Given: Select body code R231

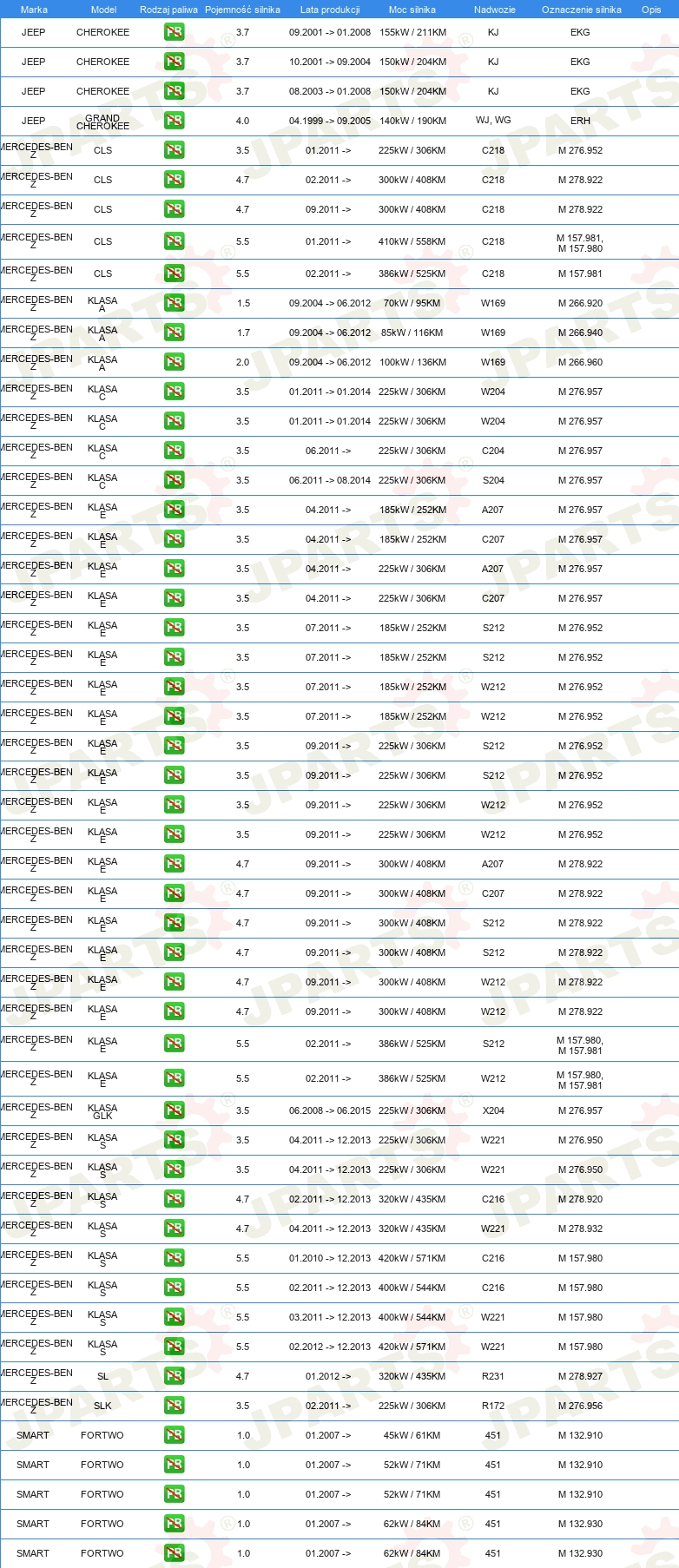Looking at the screenshot, I should tap(493, 1376).
